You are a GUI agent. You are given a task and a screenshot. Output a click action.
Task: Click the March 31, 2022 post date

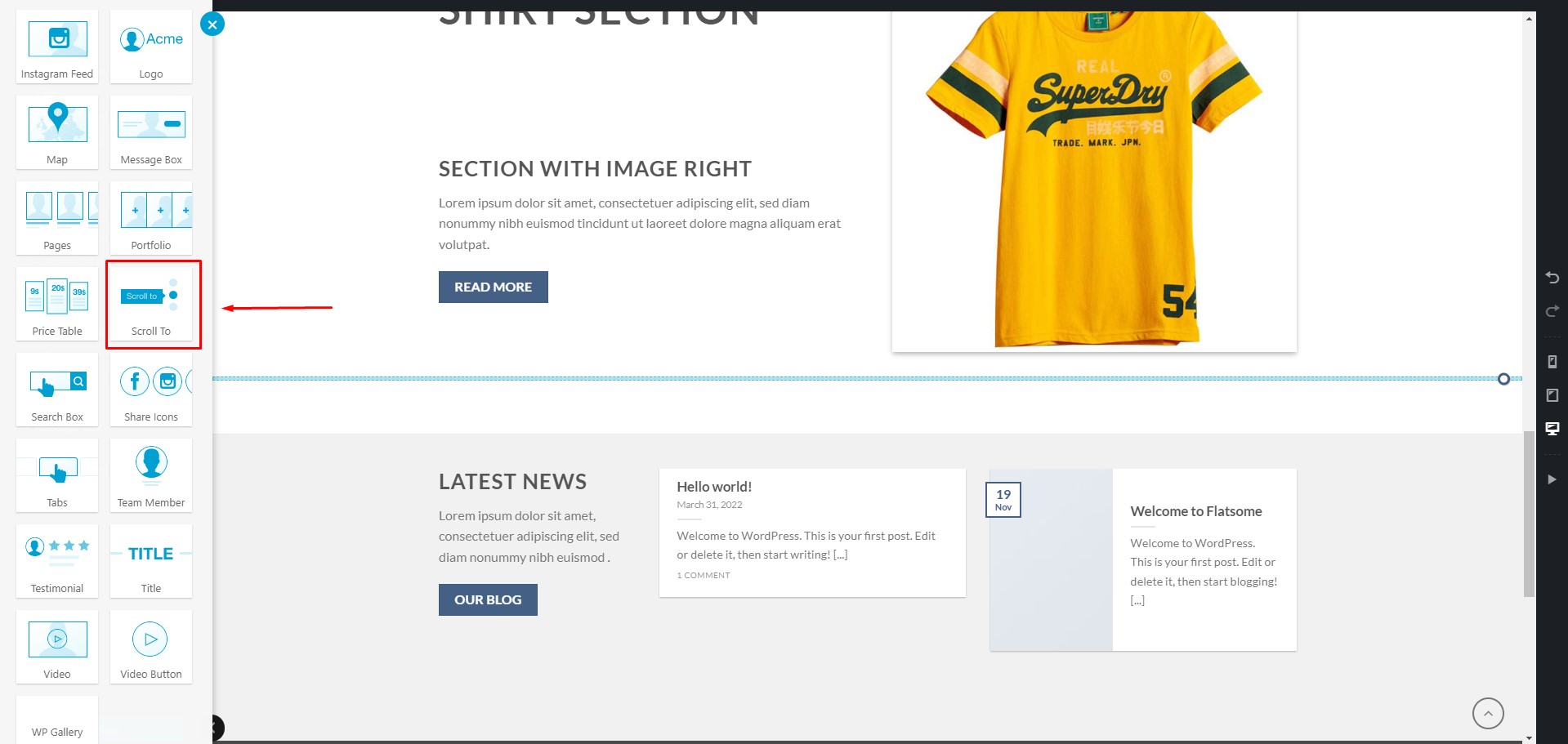coord(709,505)
